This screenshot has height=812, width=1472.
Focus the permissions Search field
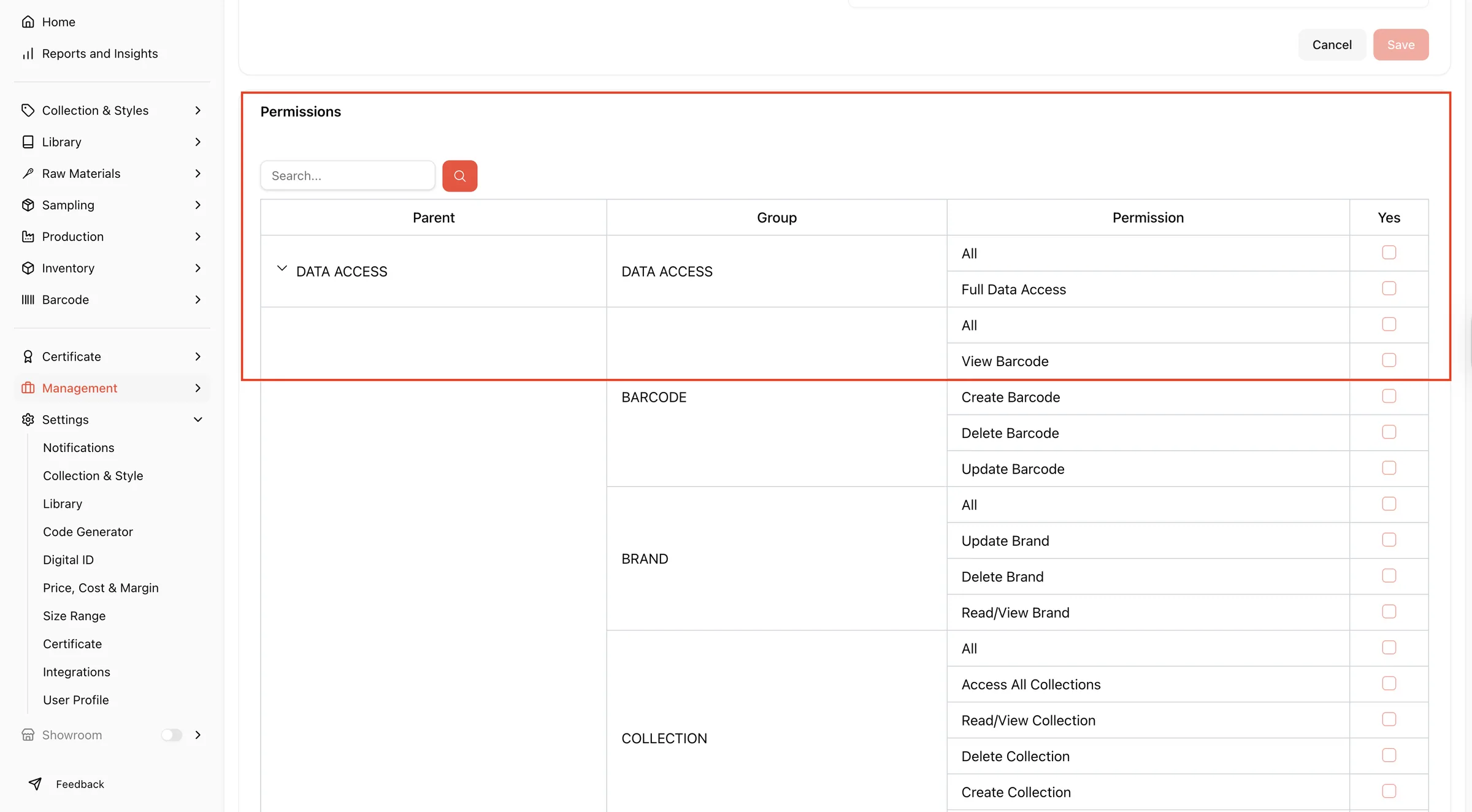(348, 176)
